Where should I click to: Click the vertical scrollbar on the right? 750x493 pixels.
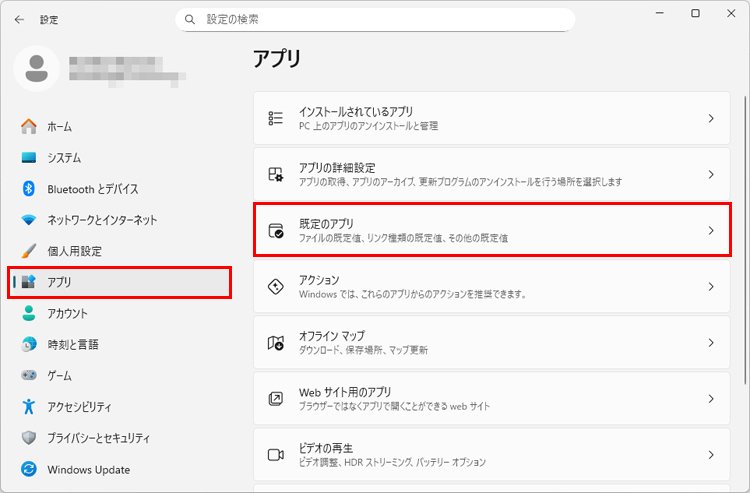pos(745,239)
